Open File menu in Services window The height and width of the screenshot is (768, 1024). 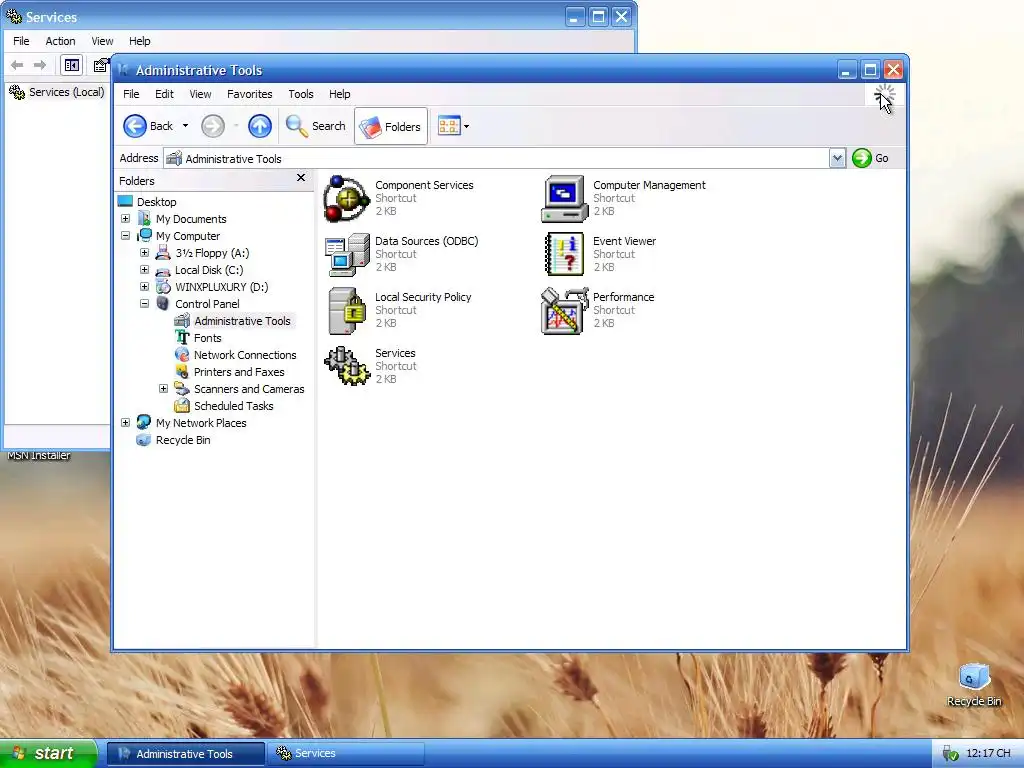pos(21,40)
